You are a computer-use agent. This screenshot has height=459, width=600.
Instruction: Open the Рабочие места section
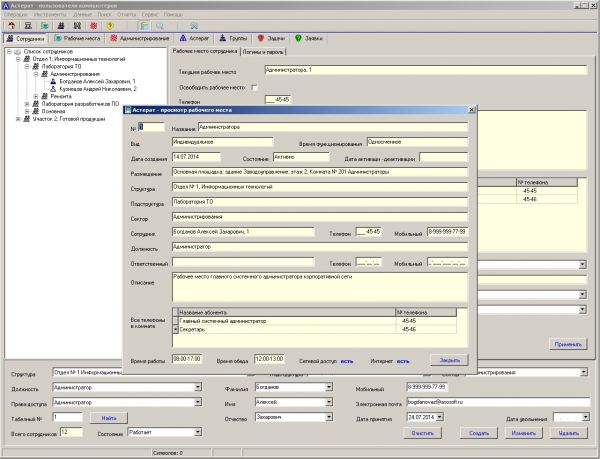[x=80, y=38]
